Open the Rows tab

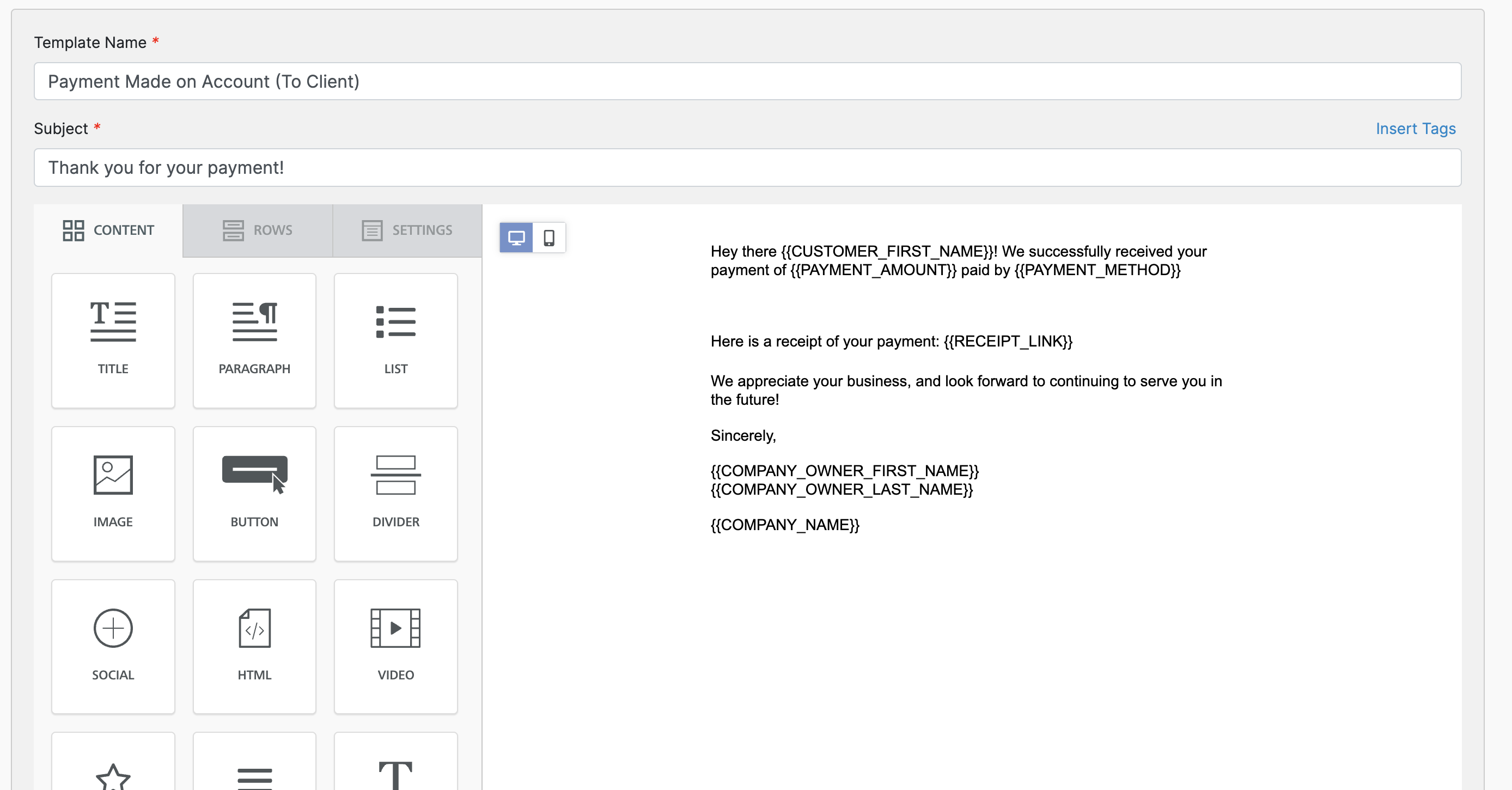[x=258, y=230]
